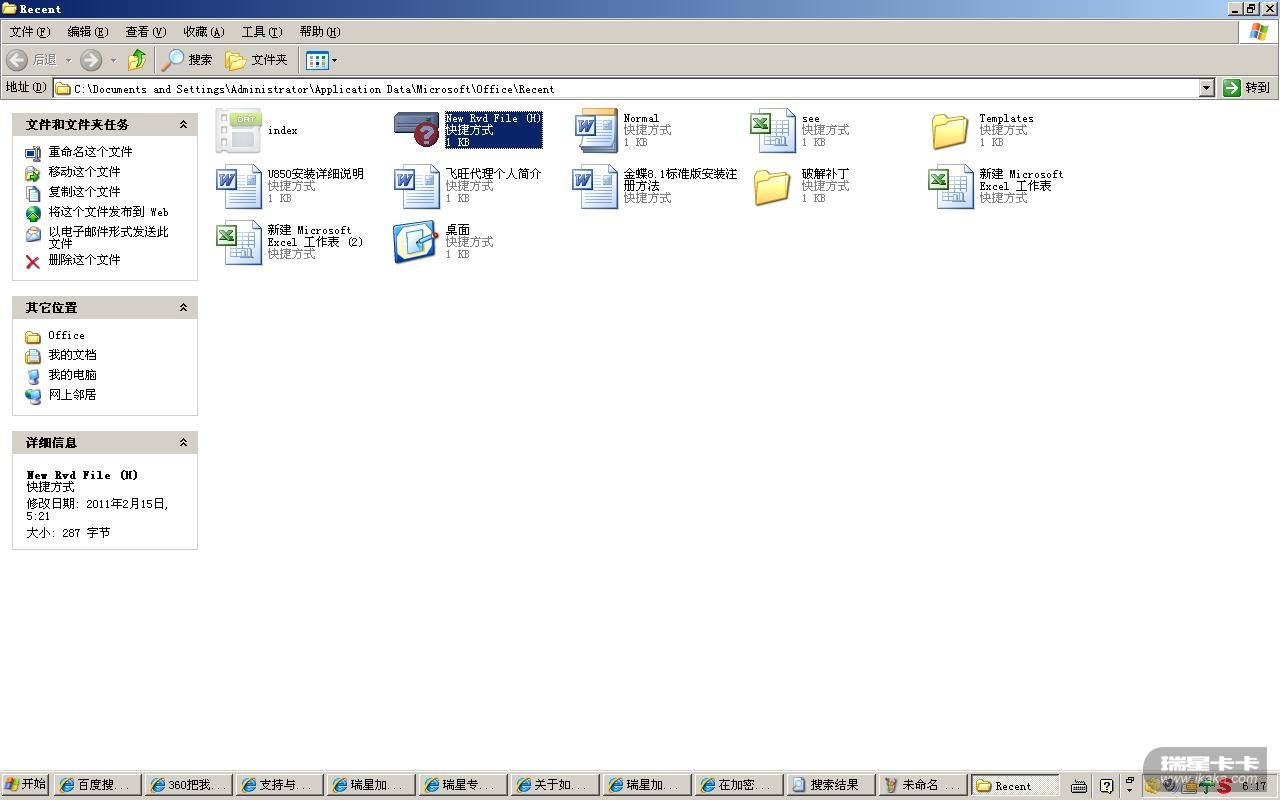Open the Back button history dropdown arrow
The height and width of the screenshot is (800, 1280).
(68, 60)
